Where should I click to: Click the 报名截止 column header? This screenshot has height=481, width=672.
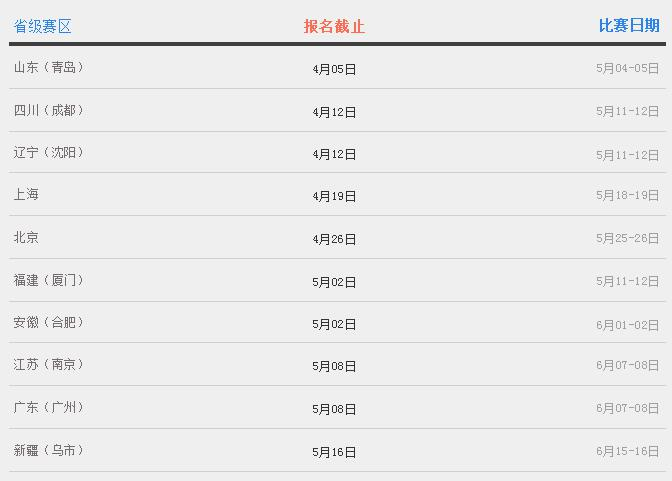[334, 27]
